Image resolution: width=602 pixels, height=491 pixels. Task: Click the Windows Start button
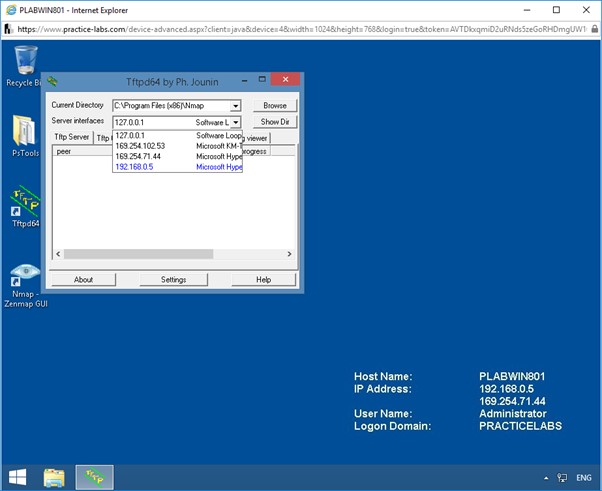17,477
